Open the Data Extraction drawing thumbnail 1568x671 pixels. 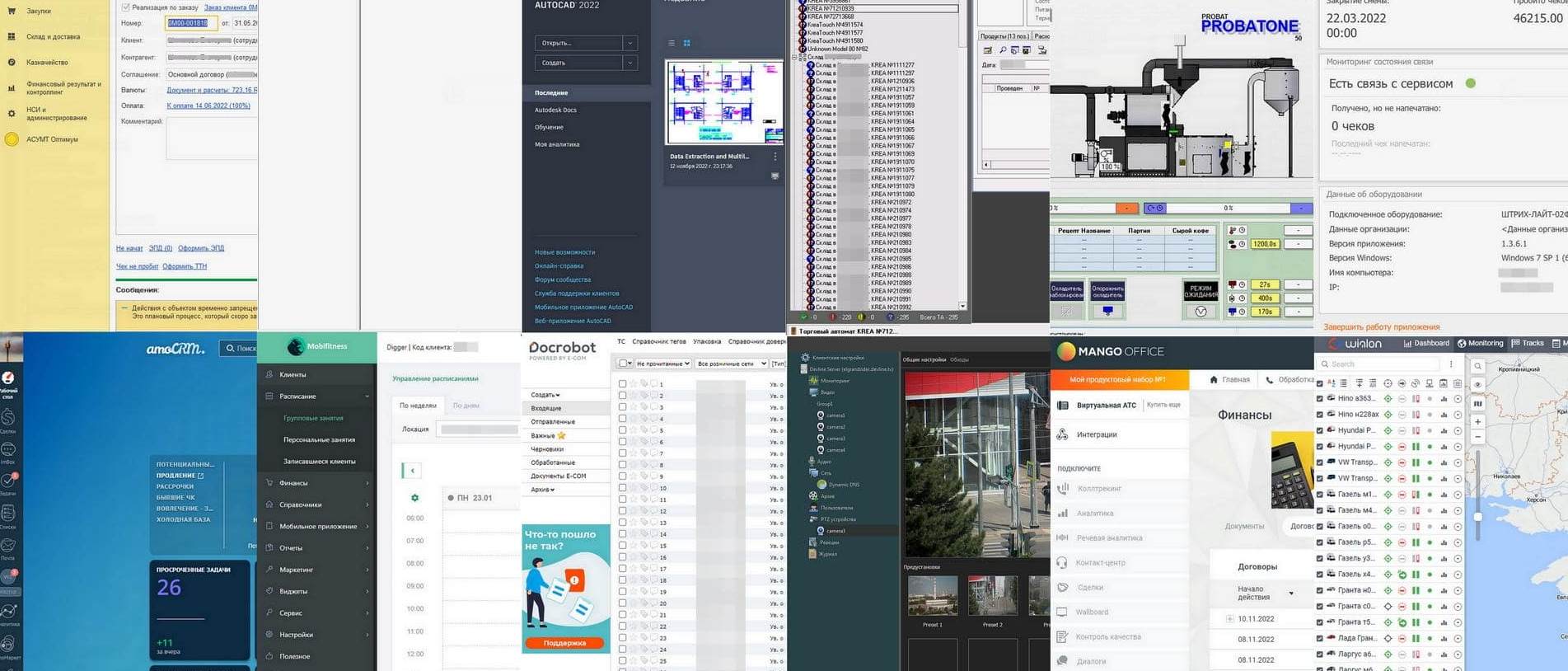(x=723, y=101)
